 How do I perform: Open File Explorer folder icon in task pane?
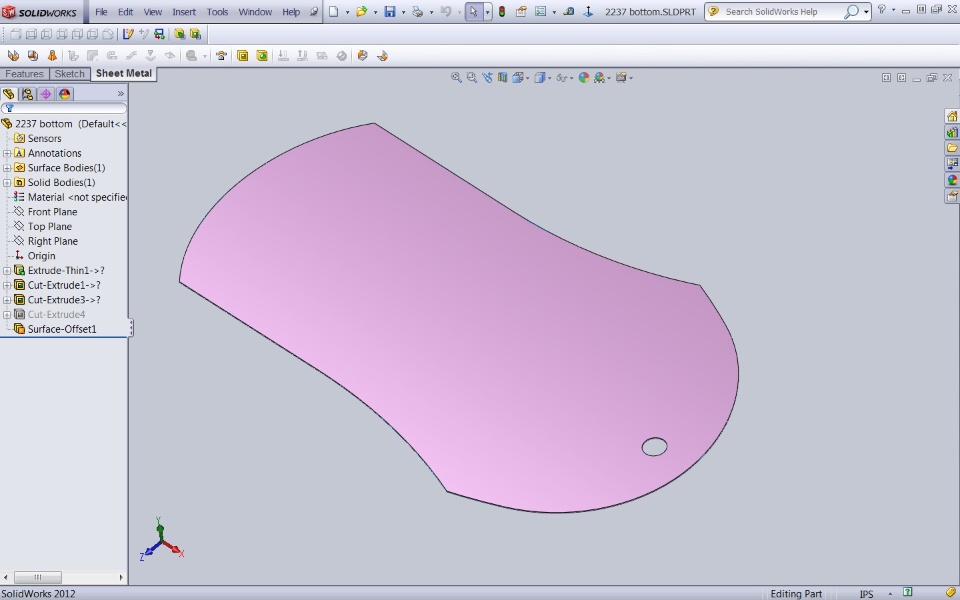coord(952,148)
